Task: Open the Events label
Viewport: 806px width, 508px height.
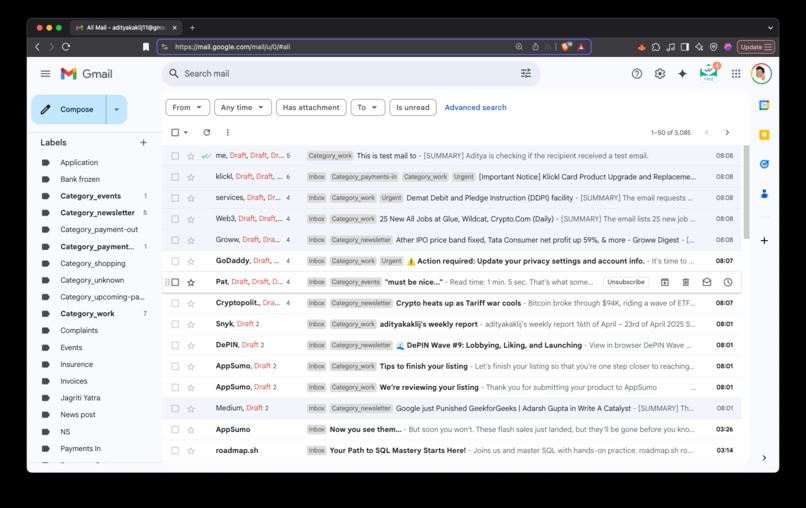Action: click(71, 348)
